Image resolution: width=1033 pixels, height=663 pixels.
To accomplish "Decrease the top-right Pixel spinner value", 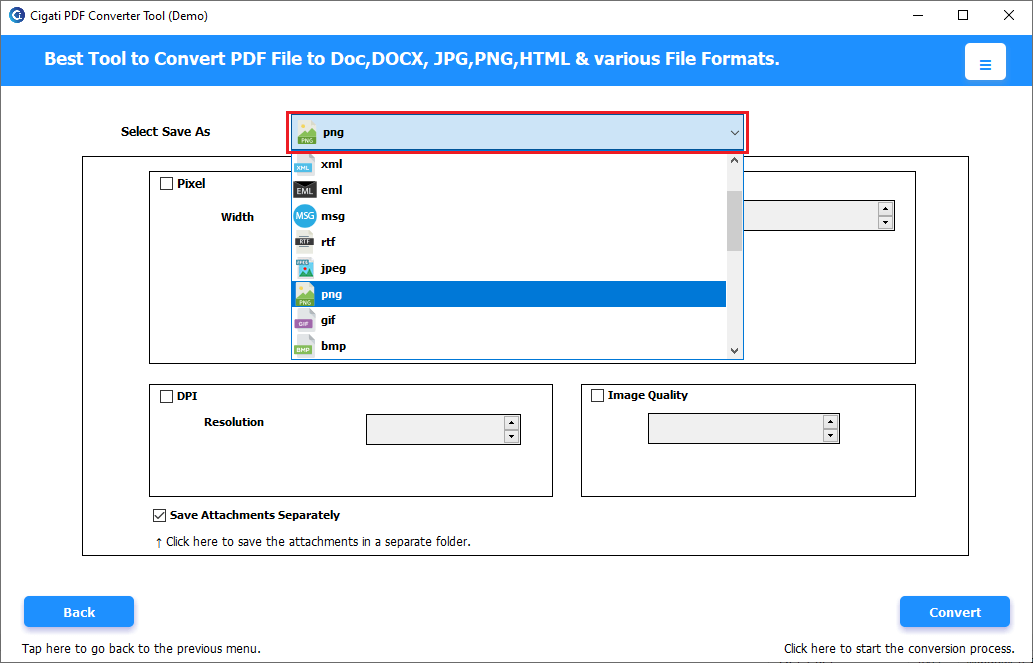I will click(x=885, y=222).
